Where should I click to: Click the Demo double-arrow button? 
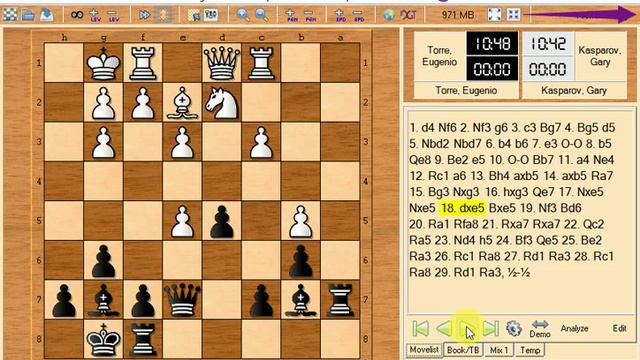pos(540,329)
